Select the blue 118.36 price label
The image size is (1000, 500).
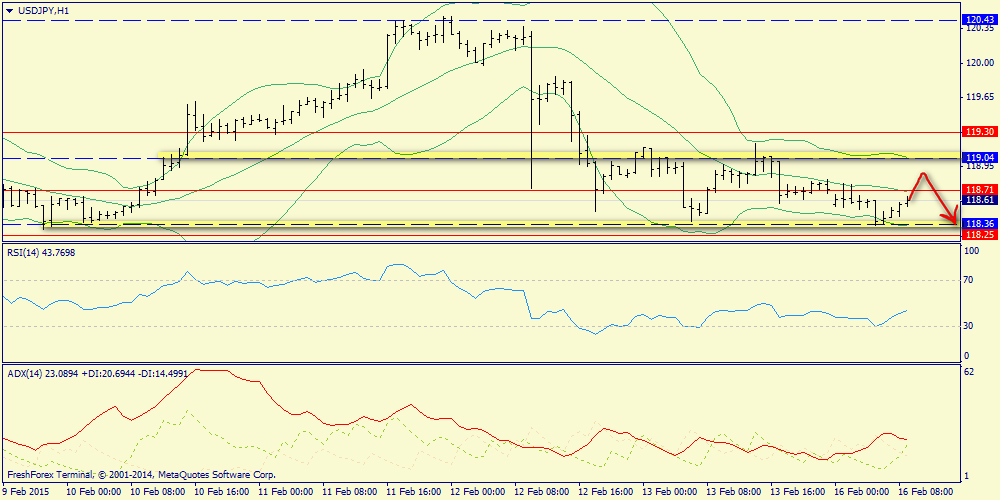980,224
